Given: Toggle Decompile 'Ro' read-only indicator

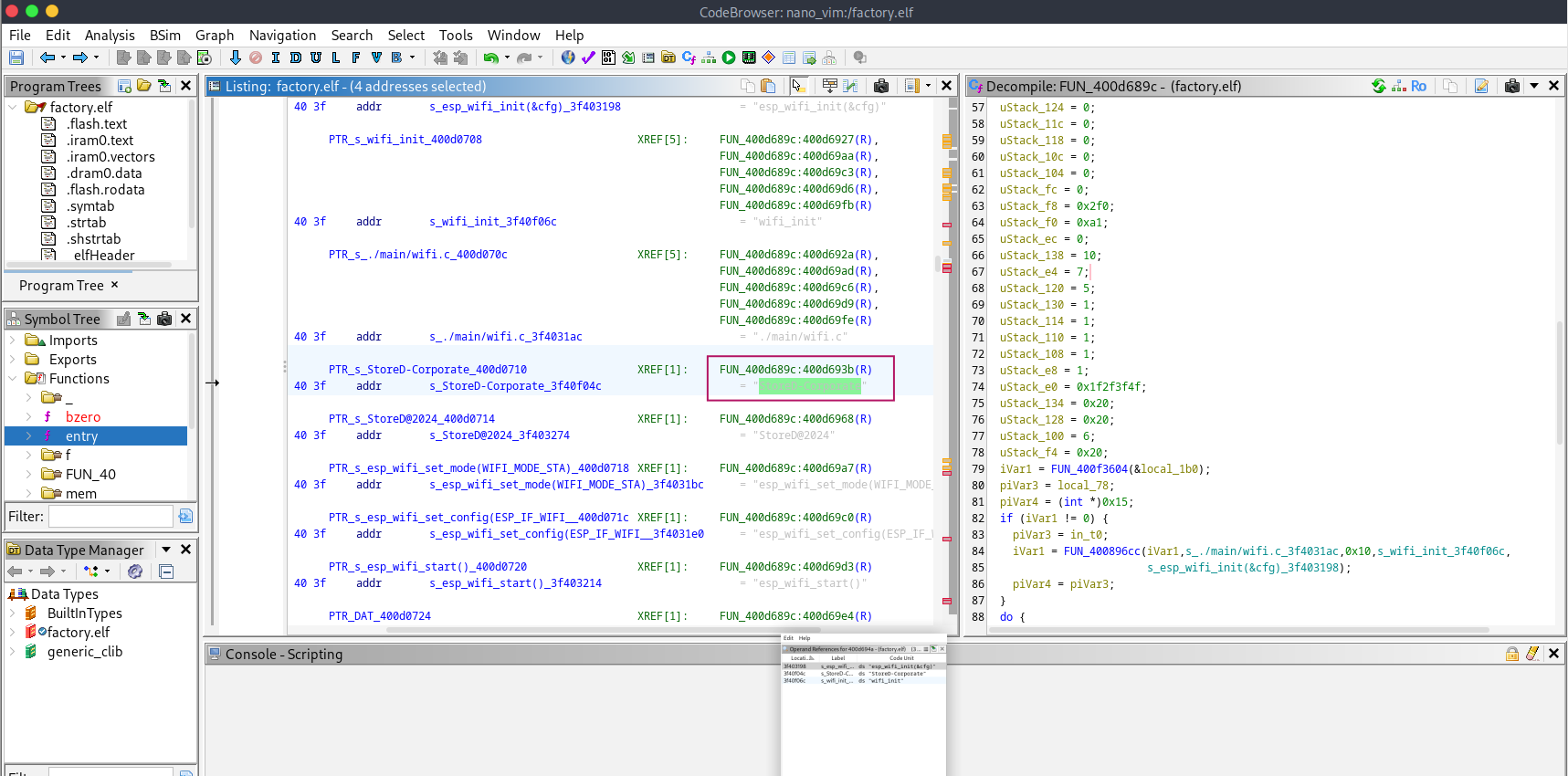Looking at the screenshot, I should pos(1418,86).
